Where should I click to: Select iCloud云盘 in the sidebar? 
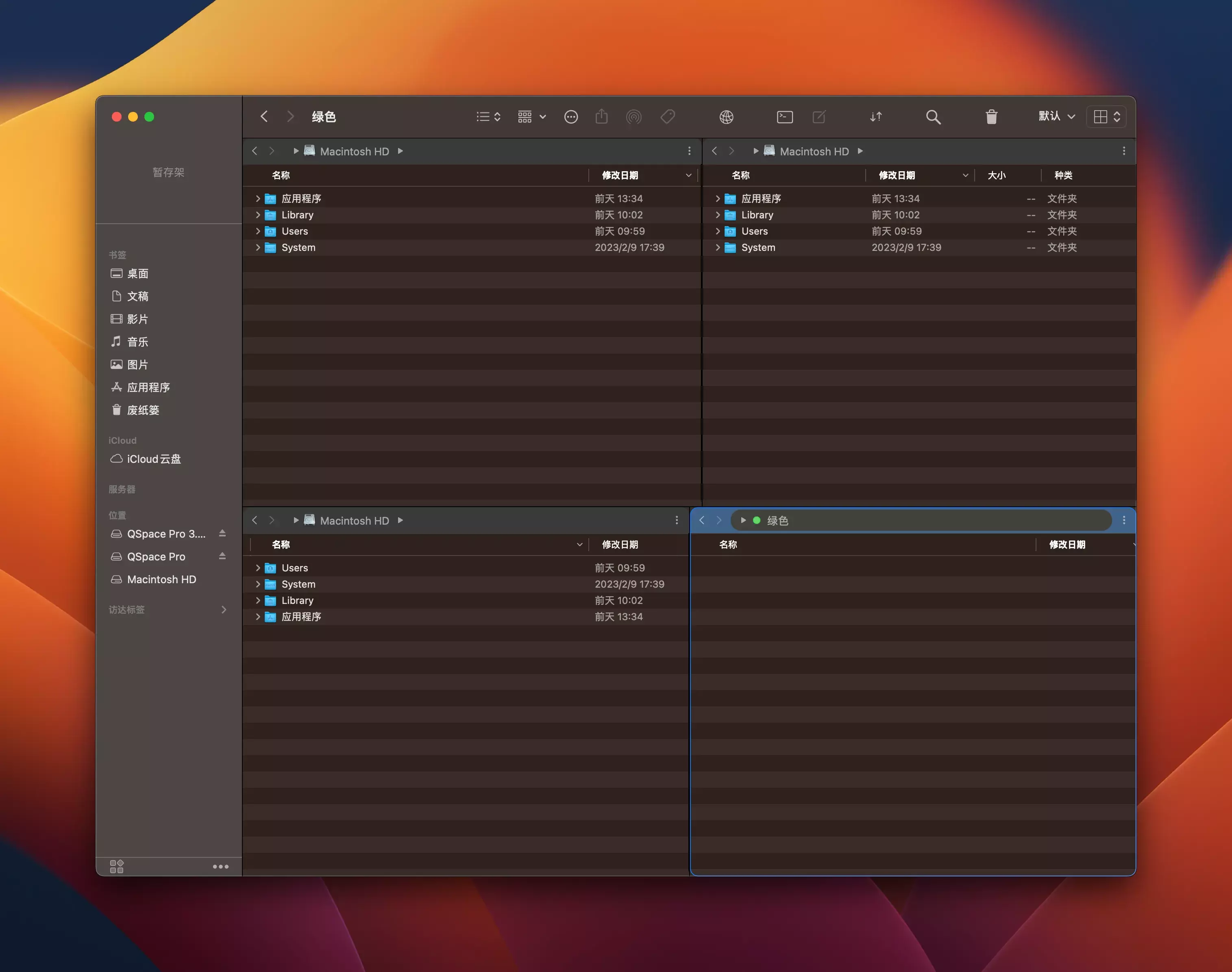click(x=154, y=459)
